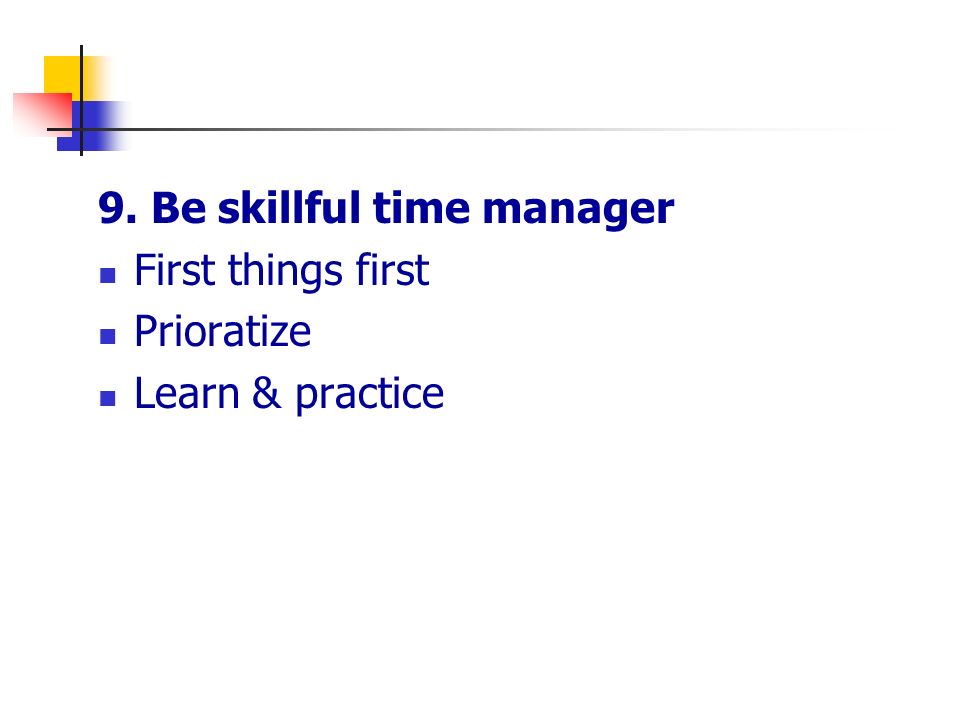Click the vertical black line of the logo
The image size is (960, 720).
pos(81,100)
